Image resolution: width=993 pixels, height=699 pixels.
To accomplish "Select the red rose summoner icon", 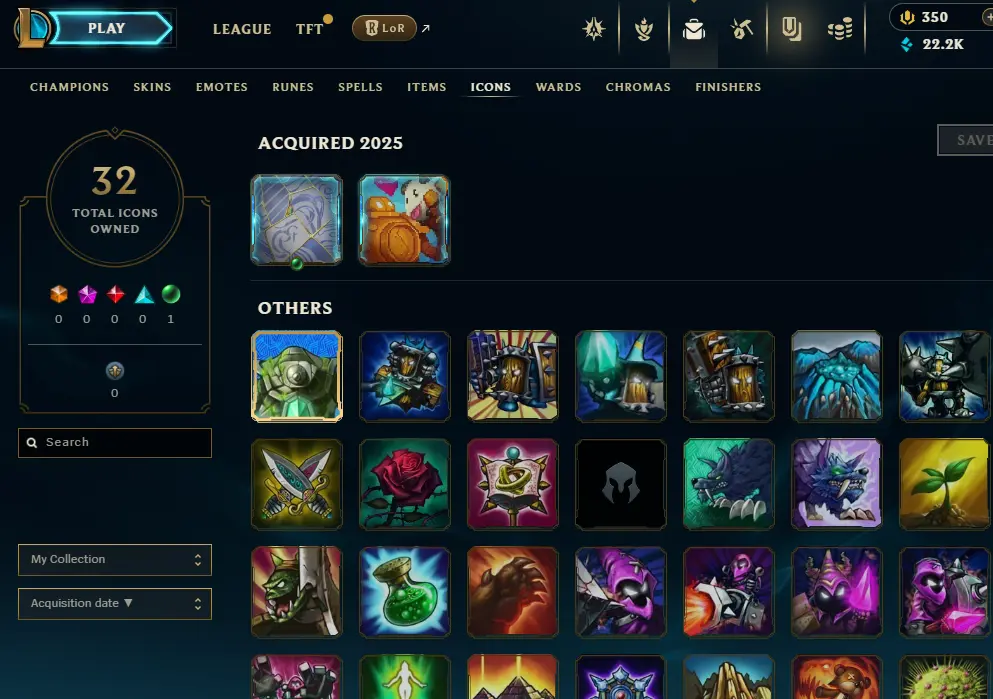I will (x=405, y=484).
